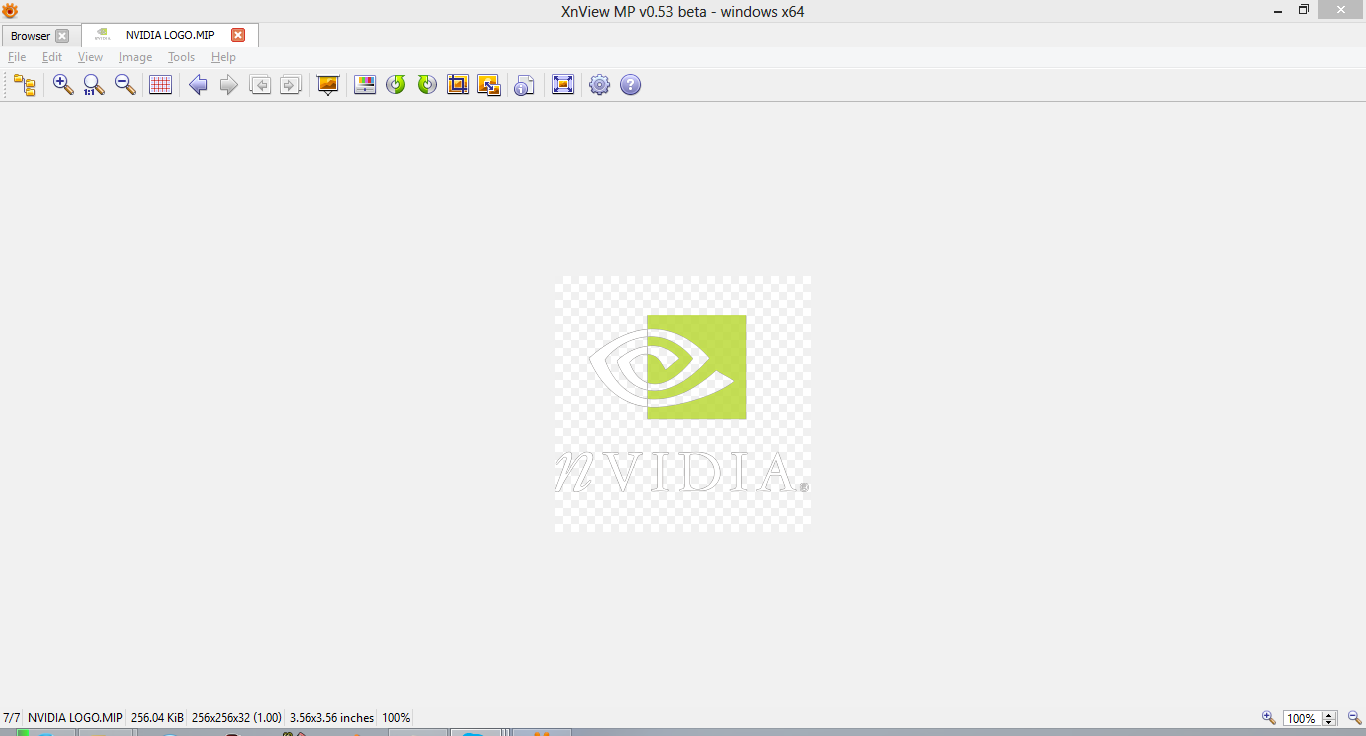Open the Edit menu
This screenshot has width=1366, height=736.
tap(52, 57)
